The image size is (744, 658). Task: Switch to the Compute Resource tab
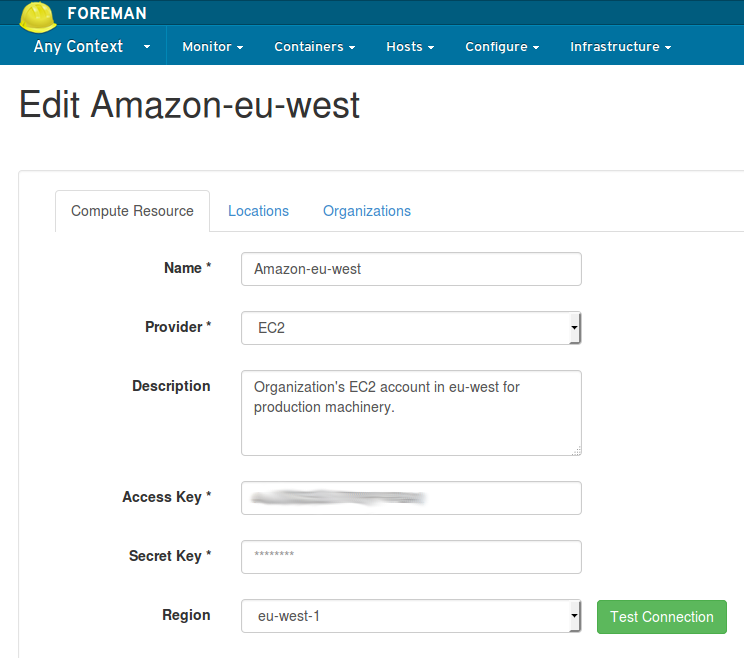point(132,211)
